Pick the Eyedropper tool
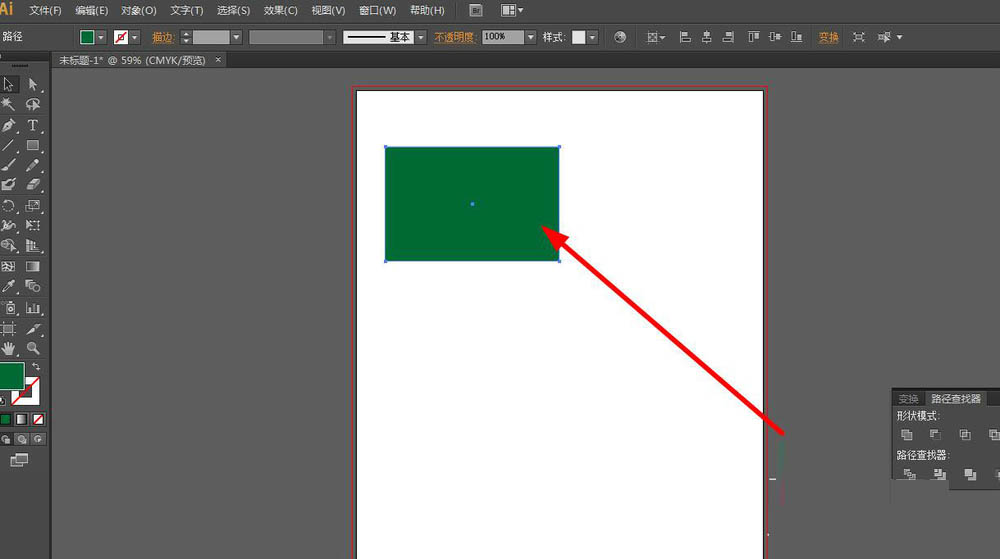 pos(9,286)
